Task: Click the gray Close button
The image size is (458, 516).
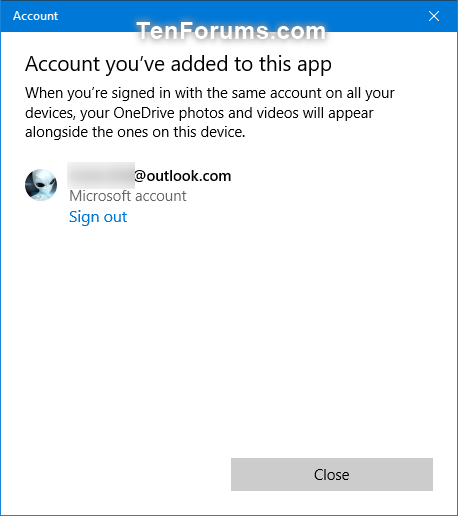Action: (332, 474)
